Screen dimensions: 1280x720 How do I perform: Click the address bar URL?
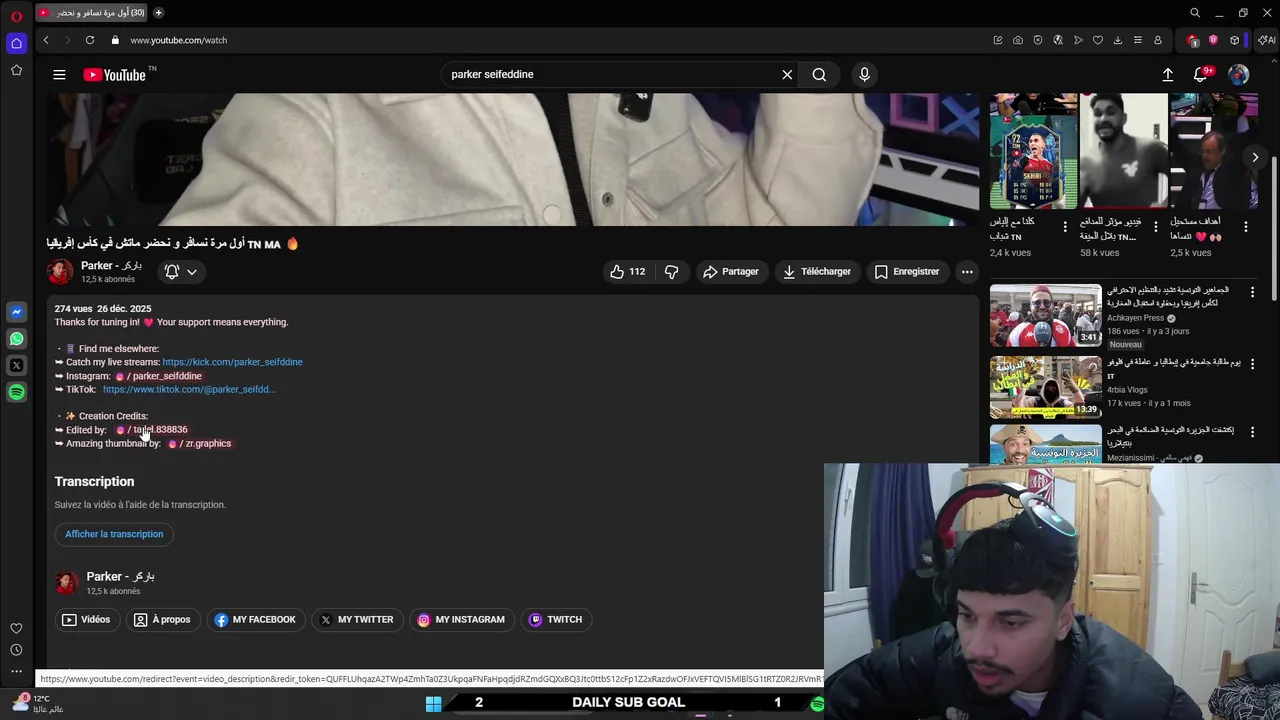click(x=178, y=40)
